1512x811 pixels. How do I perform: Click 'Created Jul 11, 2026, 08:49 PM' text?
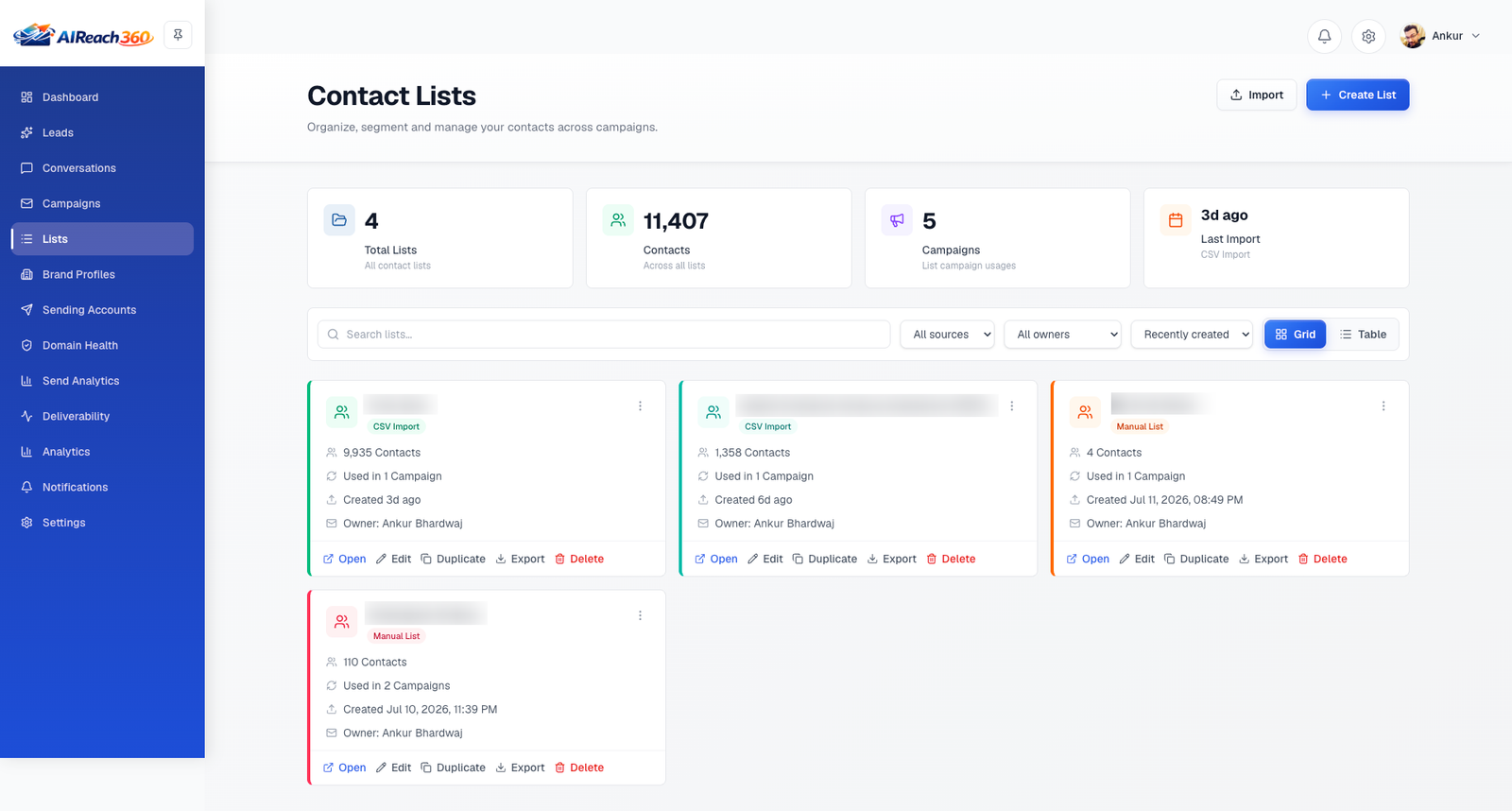point(1164,500)
